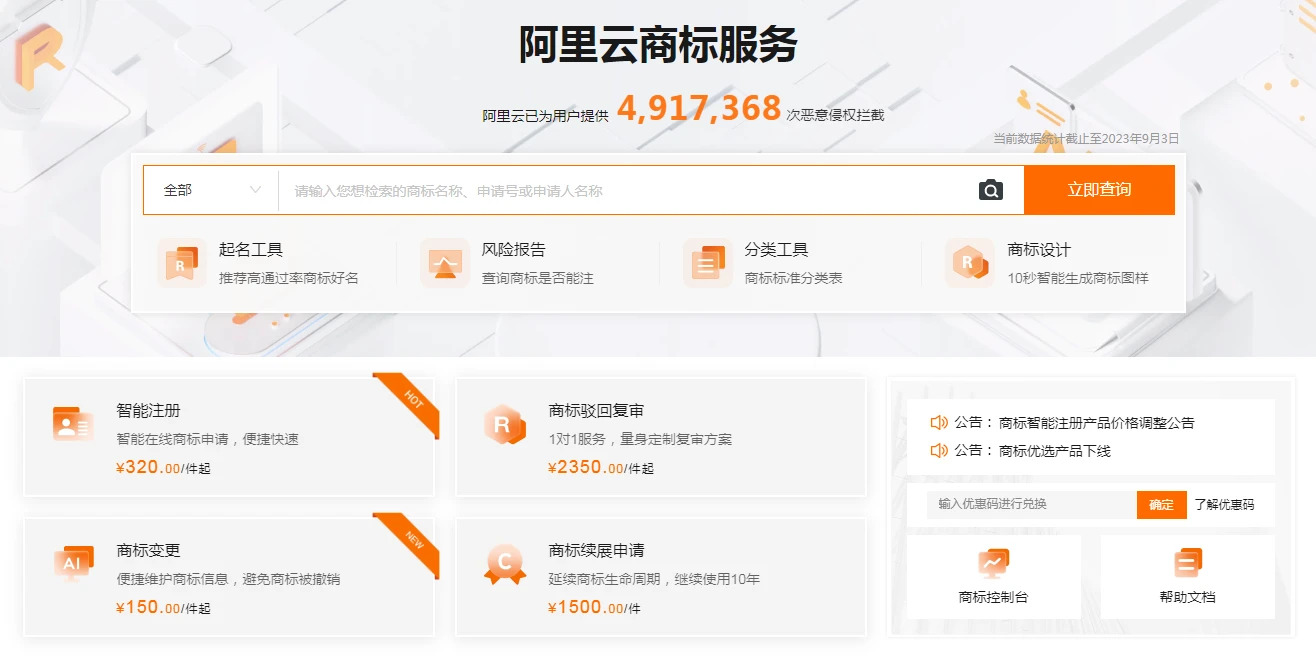Click 便捷维护商标信息，避免商标被撤销 description
Screen dimensions: 1316x672
point(228,579)
